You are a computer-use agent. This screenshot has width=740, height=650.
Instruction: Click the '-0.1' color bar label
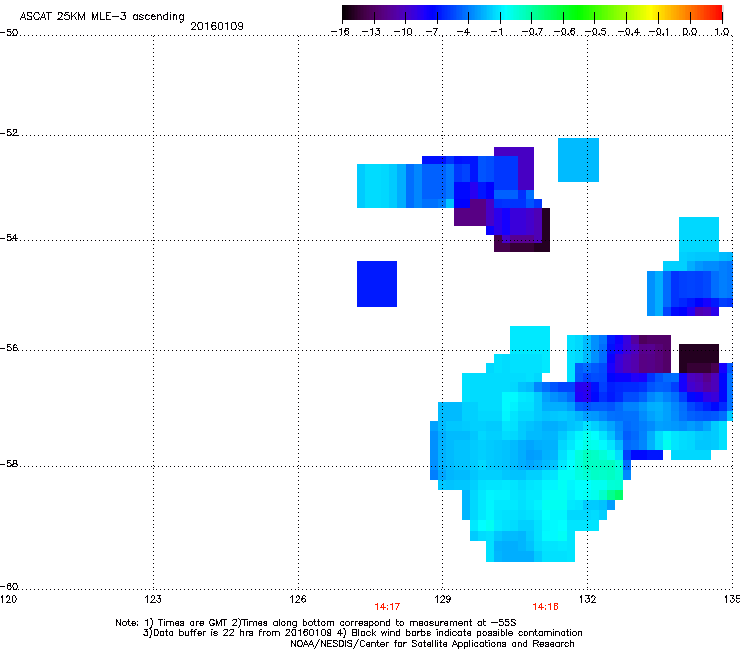(x=660, y=32)
